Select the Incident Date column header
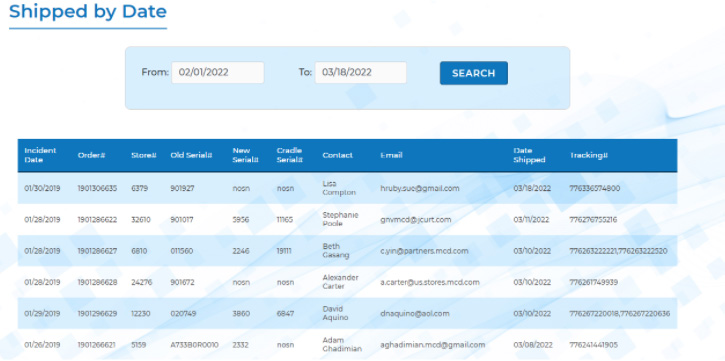The width and height of the screenshot is (725, 361). tap(40, 155)
